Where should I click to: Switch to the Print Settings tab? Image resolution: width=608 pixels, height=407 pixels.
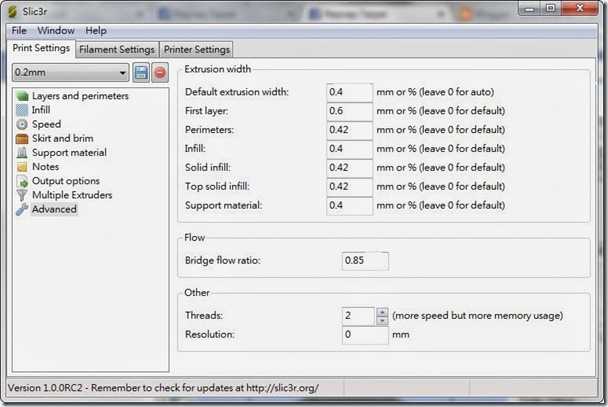(x=41, y=48)
